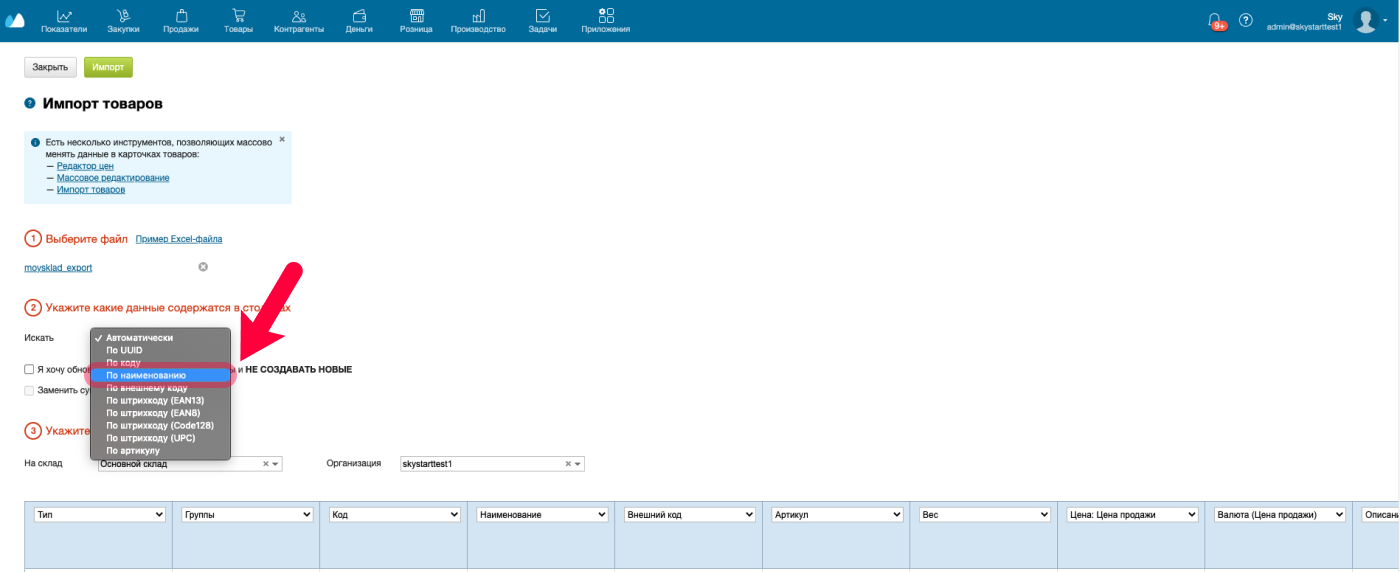The height and width of the screenshot is (572, 1400).
Task: Open the Вес column dropdown
Action: 985,514
